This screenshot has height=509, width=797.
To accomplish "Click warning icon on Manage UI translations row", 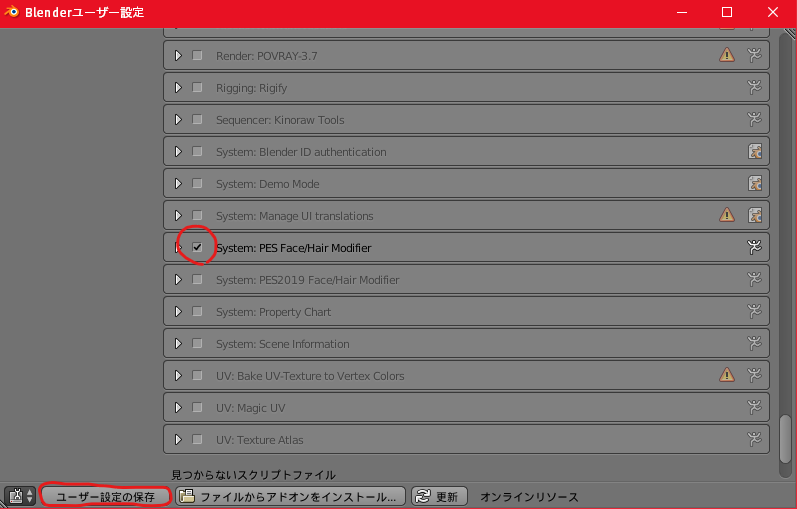I will click(727, 215).
